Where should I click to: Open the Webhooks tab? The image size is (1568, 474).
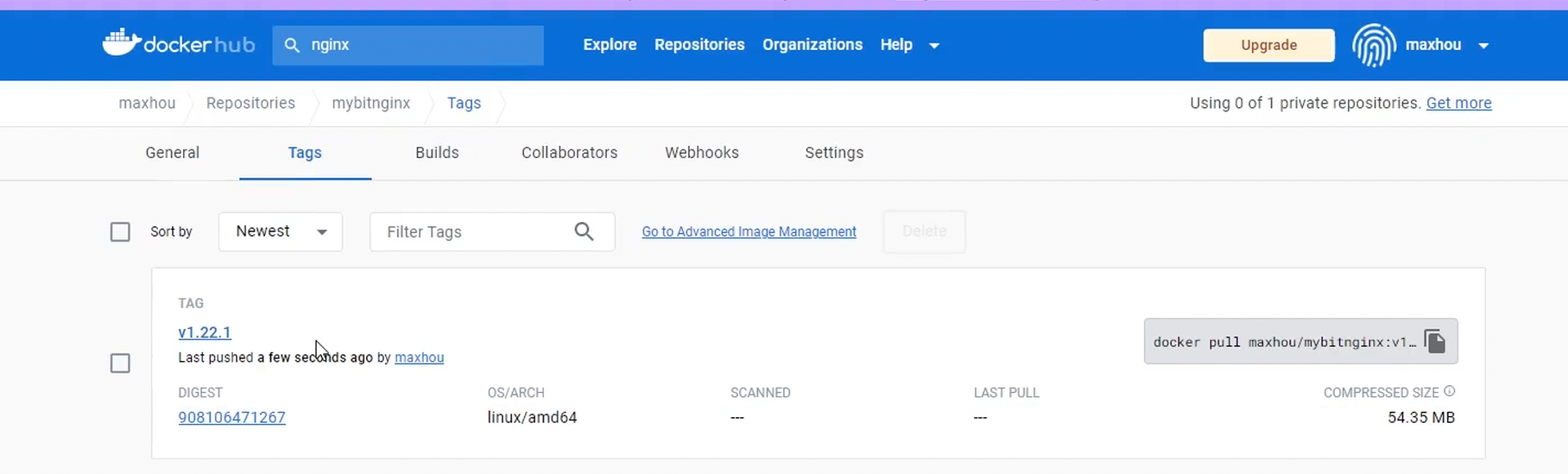pos(702,153)
